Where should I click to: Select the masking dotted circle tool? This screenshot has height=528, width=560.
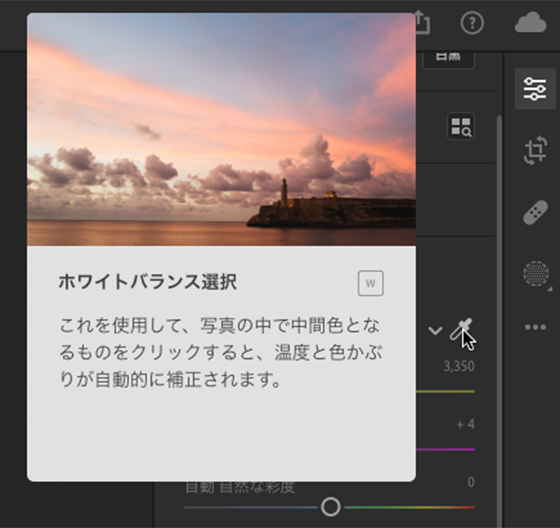coord(536,273)
